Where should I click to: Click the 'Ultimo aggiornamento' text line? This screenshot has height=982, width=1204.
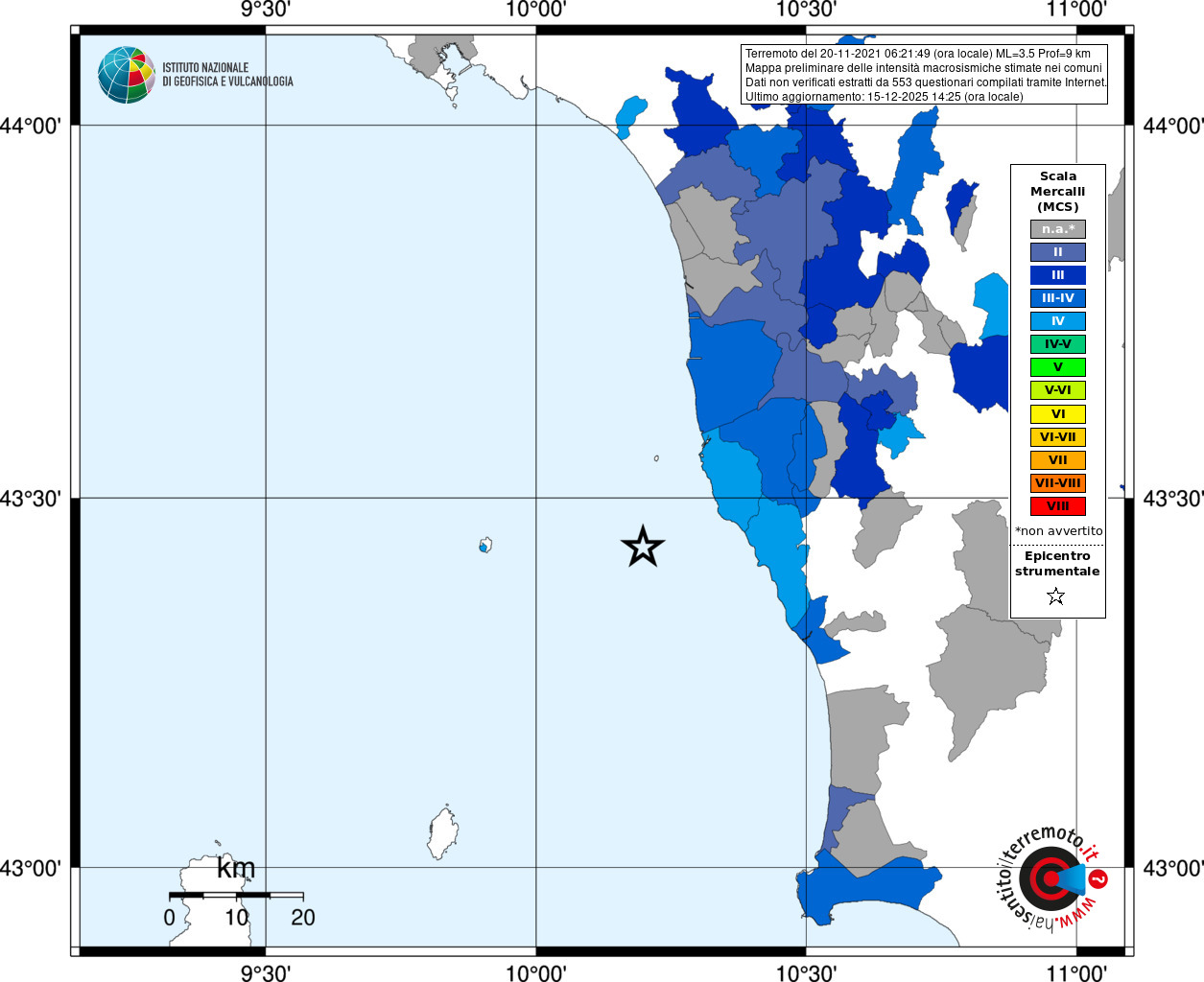(x=885, y=97)
